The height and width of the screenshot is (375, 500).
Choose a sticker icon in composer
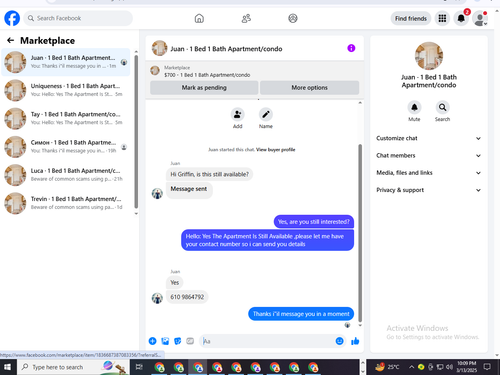tap(178, 341)
